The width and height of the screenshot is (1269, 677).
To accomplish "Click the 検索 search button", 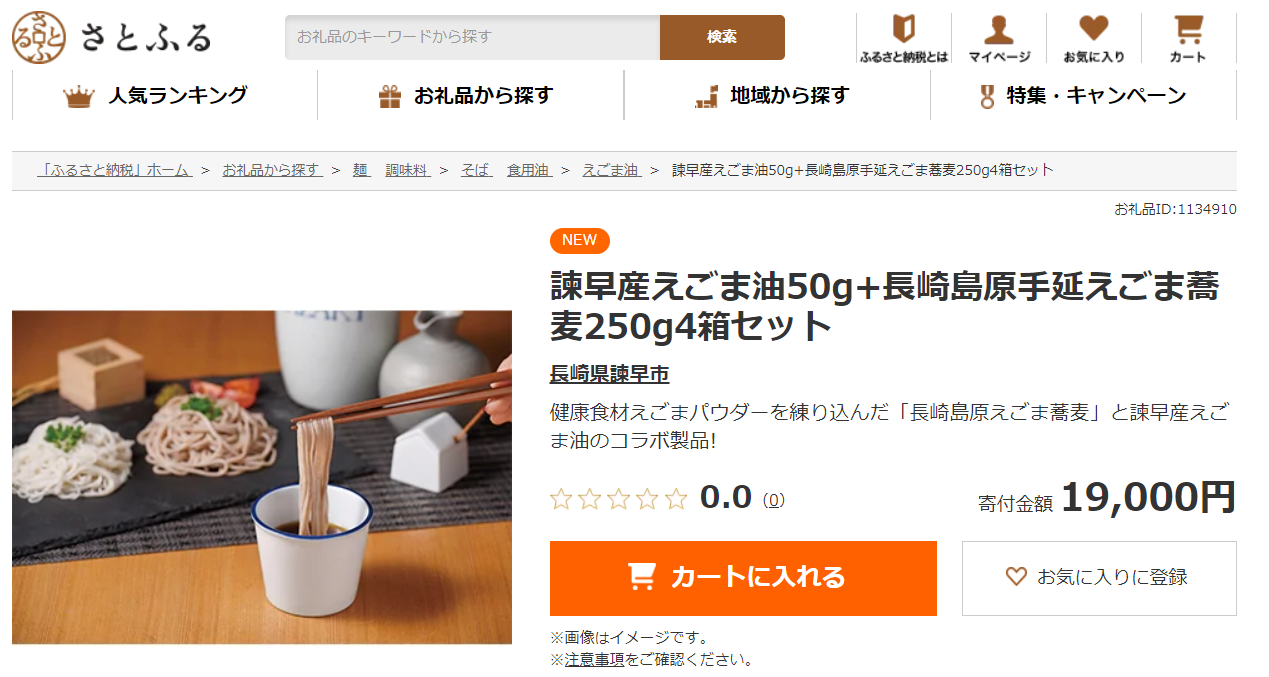I will [x=722, y=37].
